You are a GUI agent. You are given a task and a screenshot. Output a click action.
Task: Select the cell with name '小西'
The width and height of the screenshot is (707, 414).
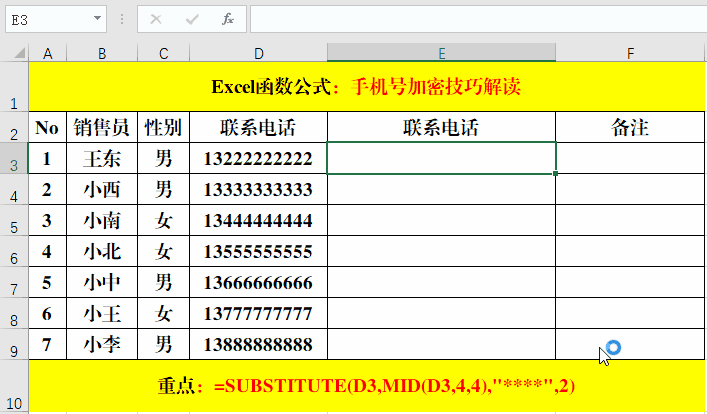coord(102,189)
